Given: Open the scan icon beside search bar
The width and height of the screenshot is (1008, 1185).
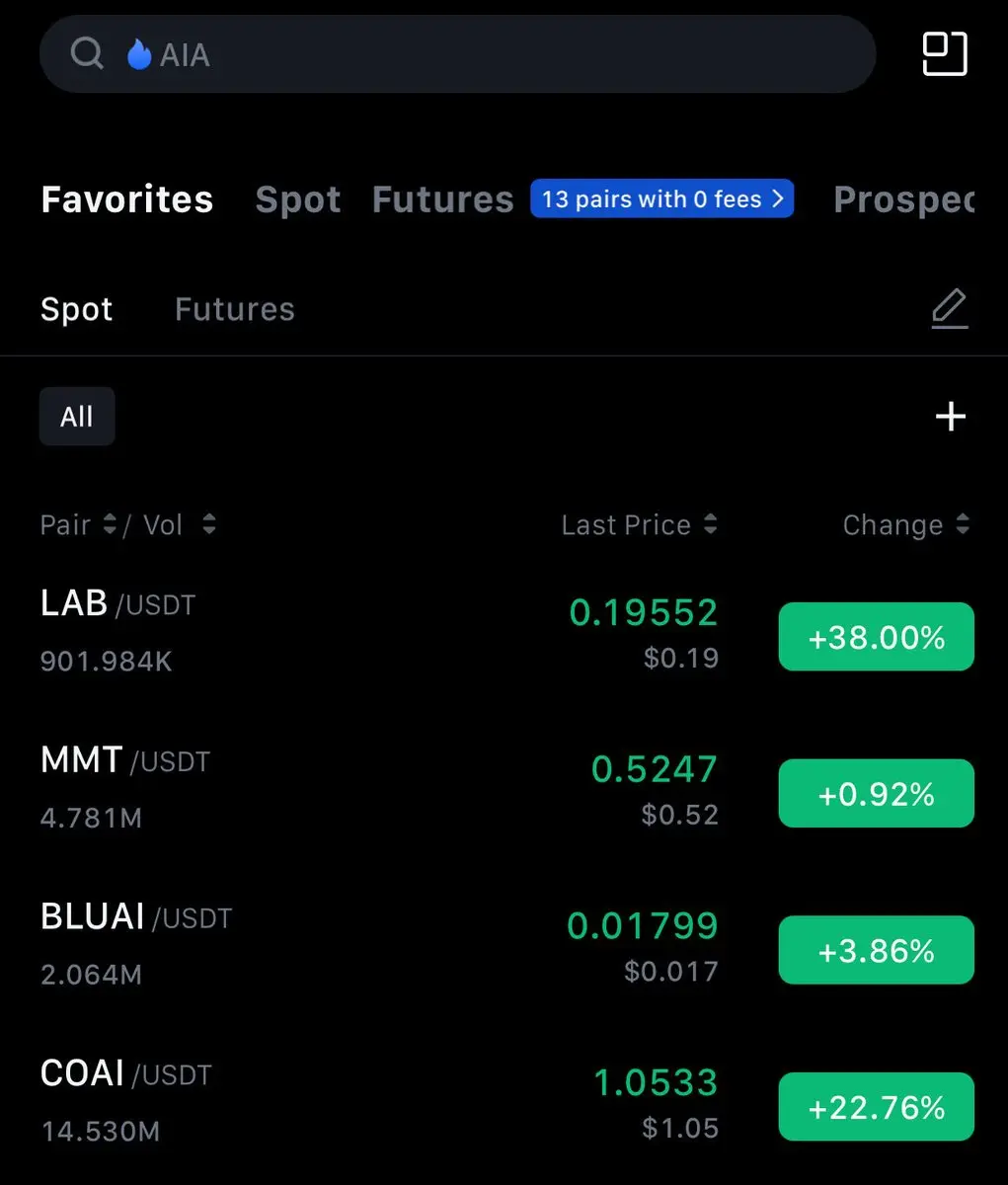Looking at the screenshot, I should tap(944, 53).
